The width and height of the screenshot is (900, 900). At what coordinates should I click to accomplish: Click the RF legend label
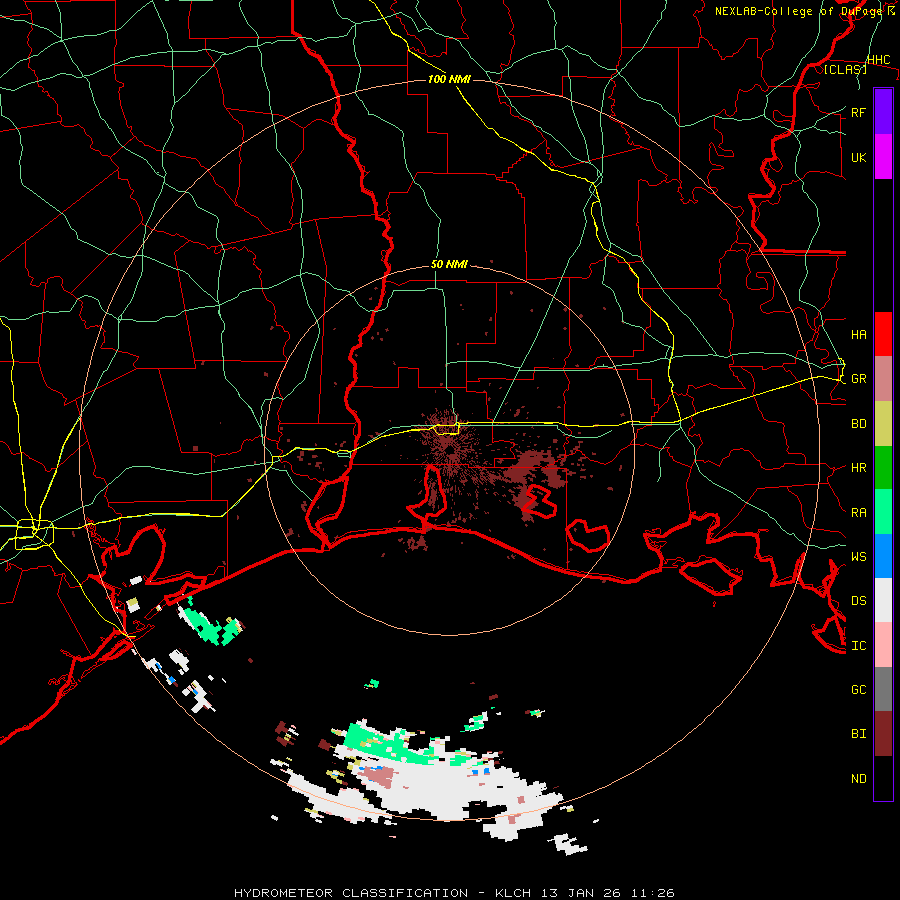pyautogui.click(x=858, y=112)
